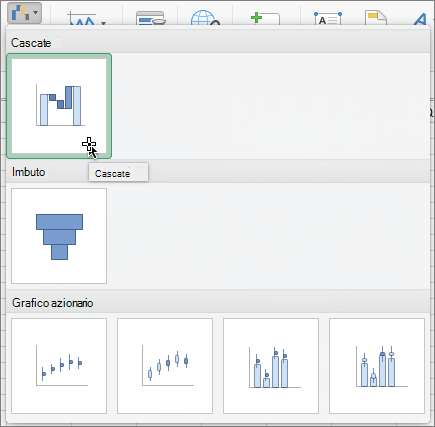Screen dimensions: 435x427
Task: Click the blue WordArt letter icon
Action: (x=421, y=19)
